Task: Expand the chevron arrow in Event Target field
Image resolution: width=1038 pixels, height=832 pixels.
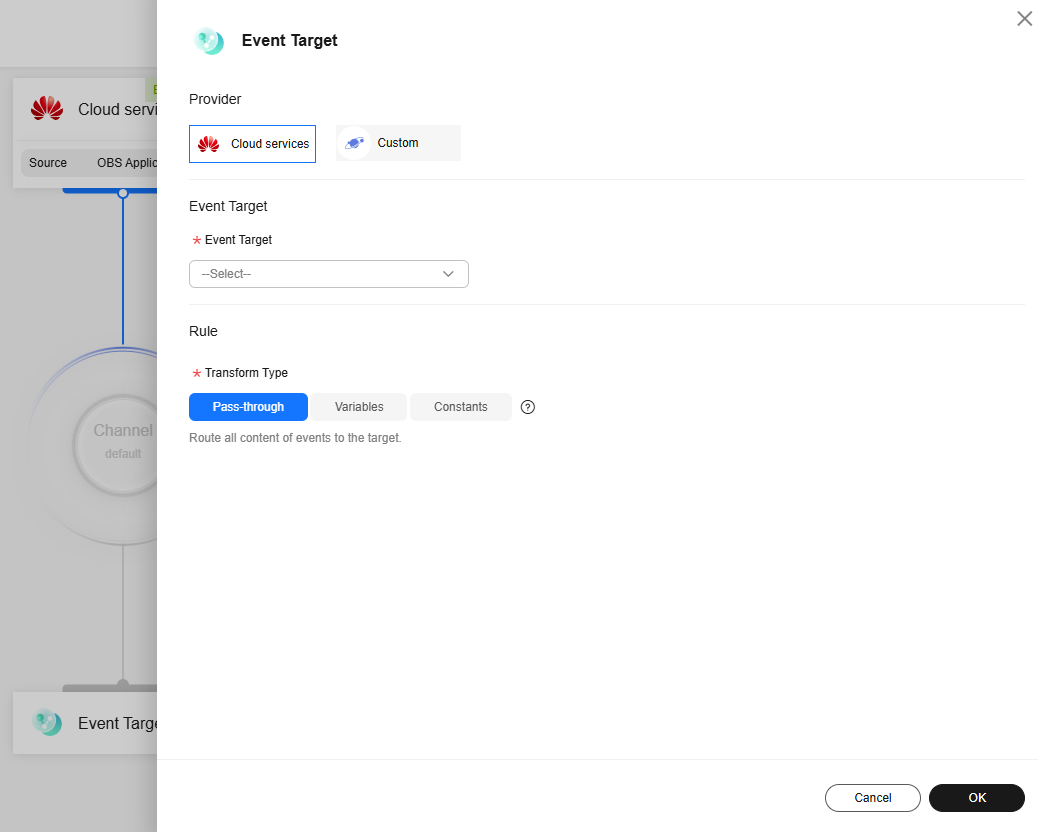Action: (448, 274)
